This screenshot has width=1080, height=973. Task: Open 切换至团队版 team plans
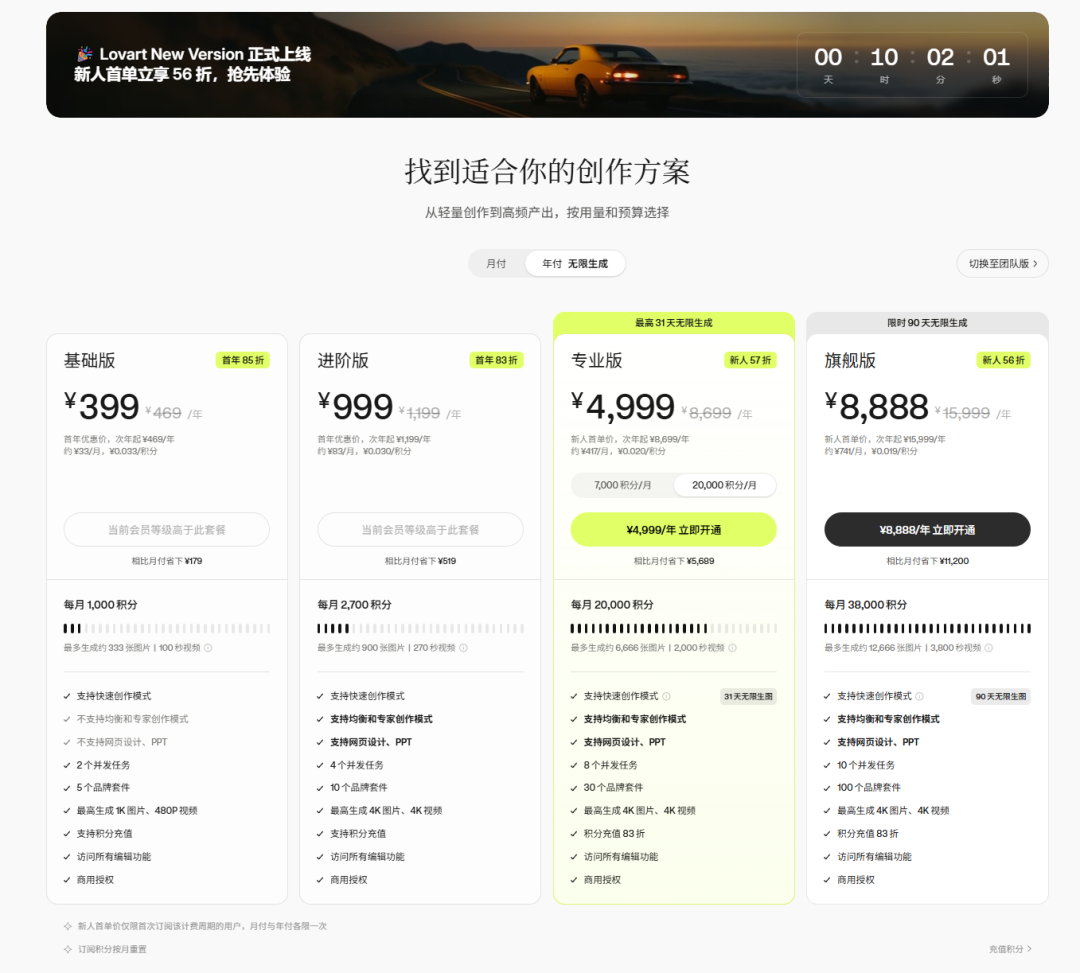(x=1002, y=264)
